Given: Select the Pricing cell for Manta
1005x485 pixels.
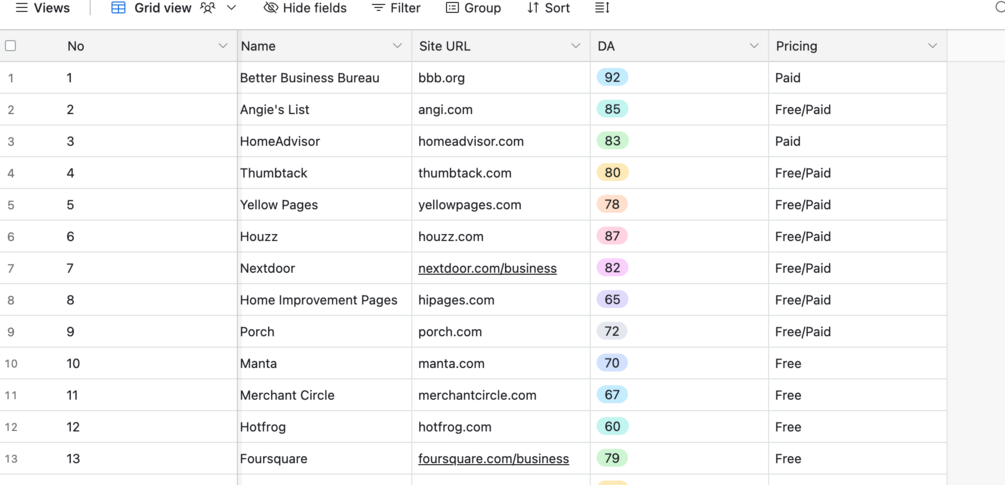Looking at the screenshot, I should point(858,363).
